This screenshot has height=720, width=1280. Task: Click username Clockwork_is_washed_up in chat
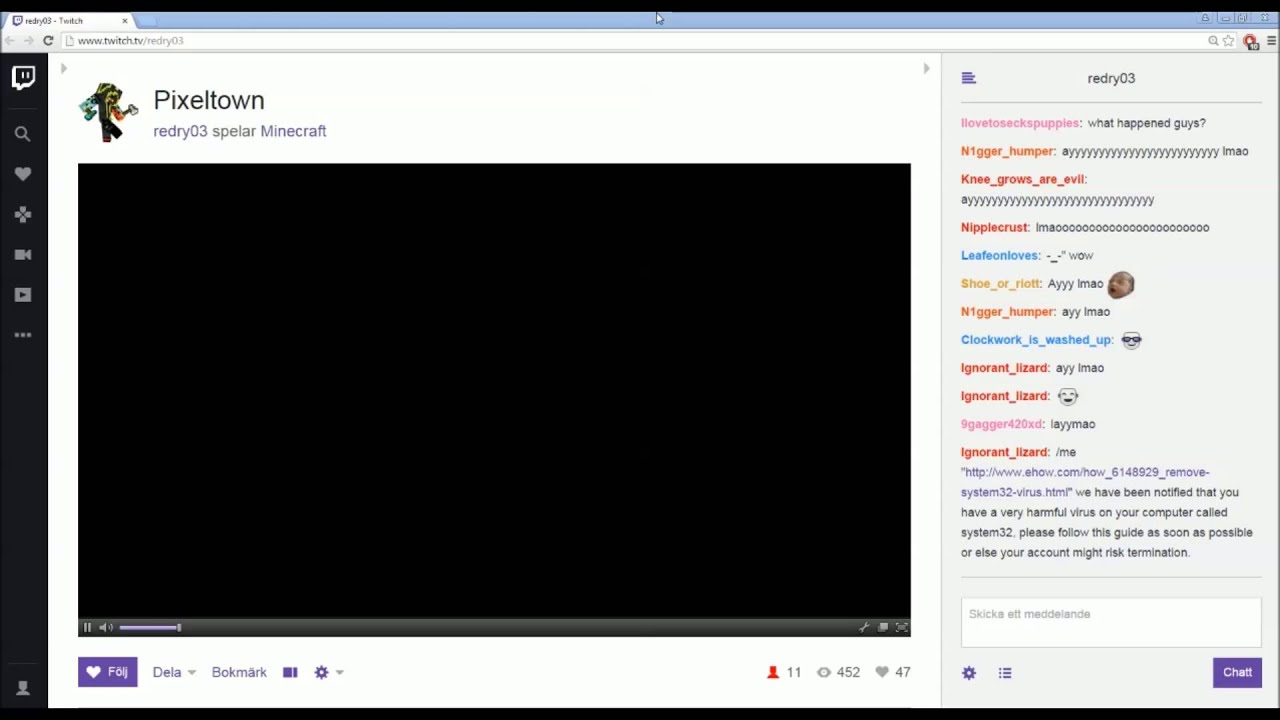point(1036,339)
